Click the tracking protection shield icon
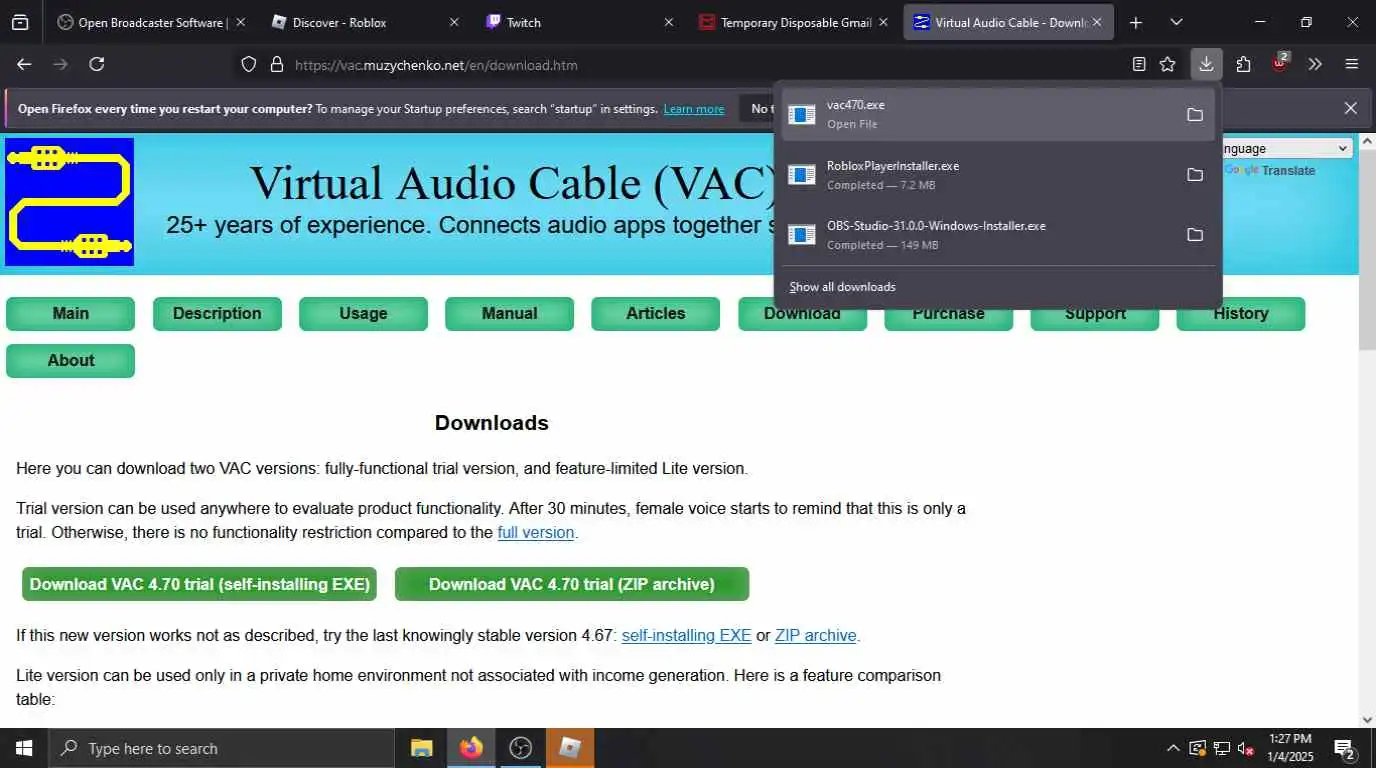 click(249, 65)
